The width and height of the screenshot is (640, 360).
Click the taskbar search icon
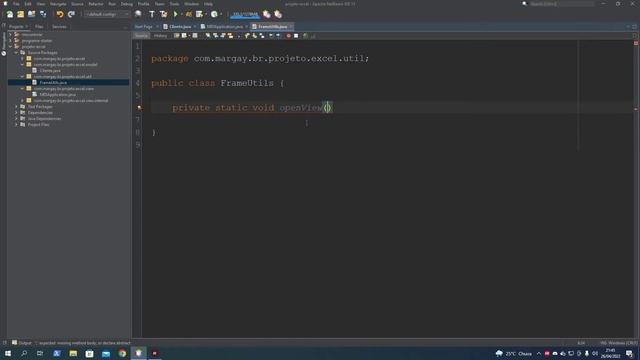[24, 353]
